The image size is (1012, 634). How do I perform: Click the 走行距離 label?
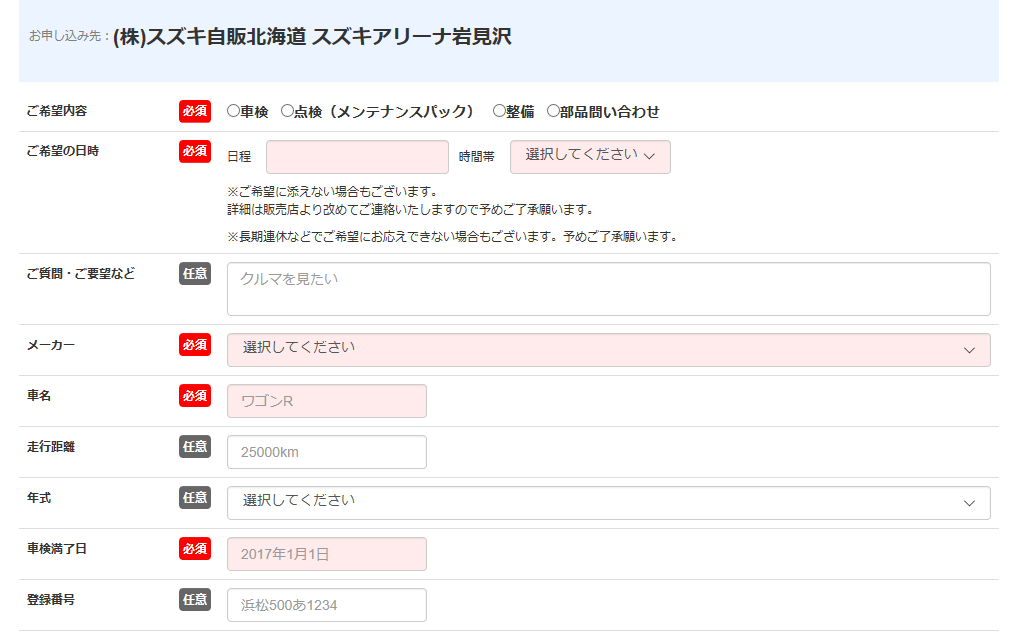51,447
